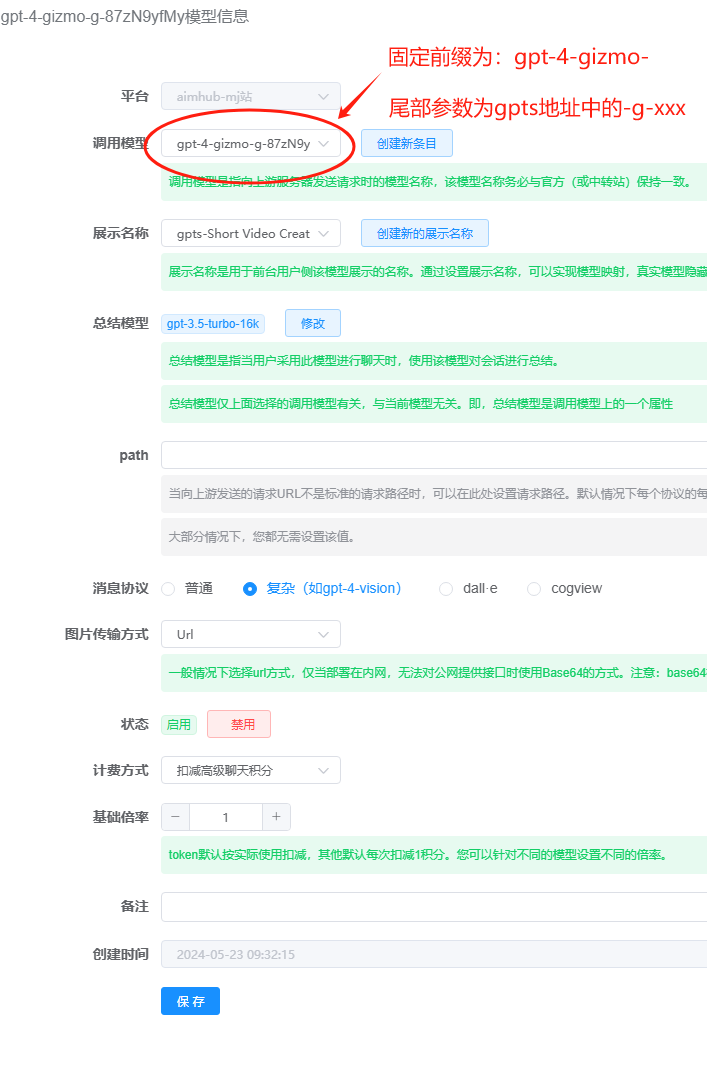Screen dimensions: 707x1075
Task: Click the chevron arrow in 图片传输方式 select
Action: pyautogui.click(x=323, y=635)
